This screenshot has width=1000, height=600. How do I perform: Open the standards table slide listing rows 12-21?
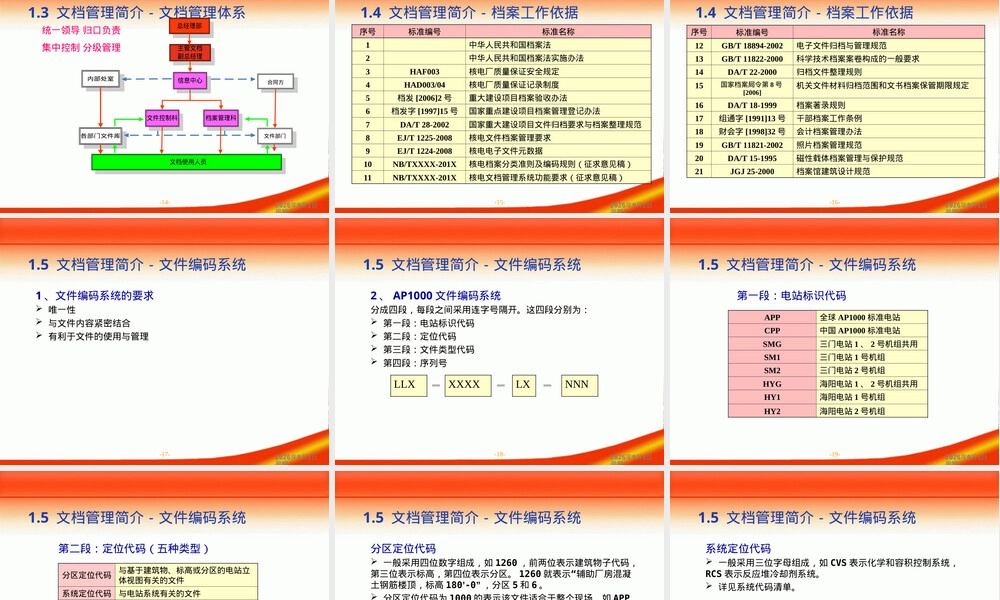(834, 105)
